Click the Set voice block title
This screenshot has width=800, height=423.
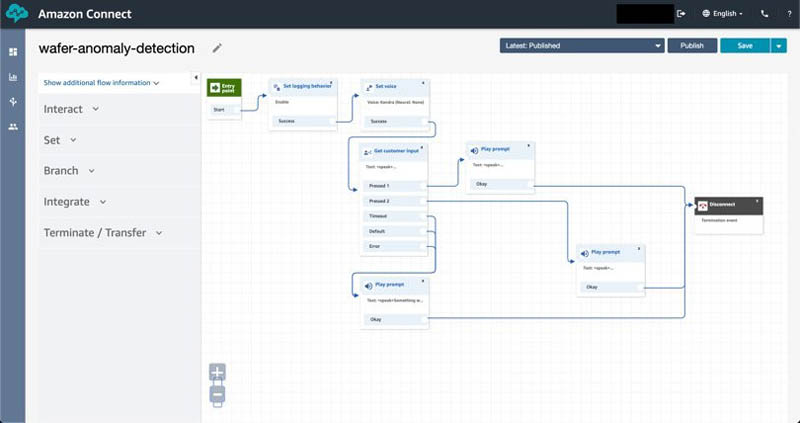pyautogui.click(x=386, y=87)
